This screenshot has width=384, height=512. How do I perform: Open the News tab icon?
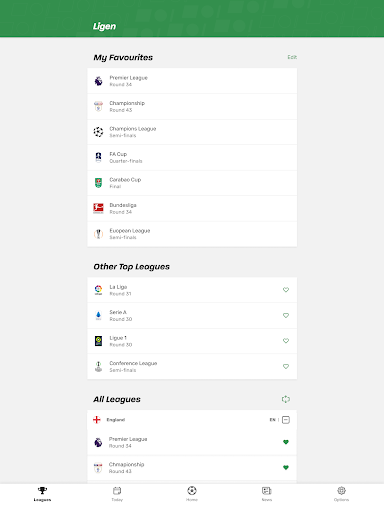(x=267, y=490)
